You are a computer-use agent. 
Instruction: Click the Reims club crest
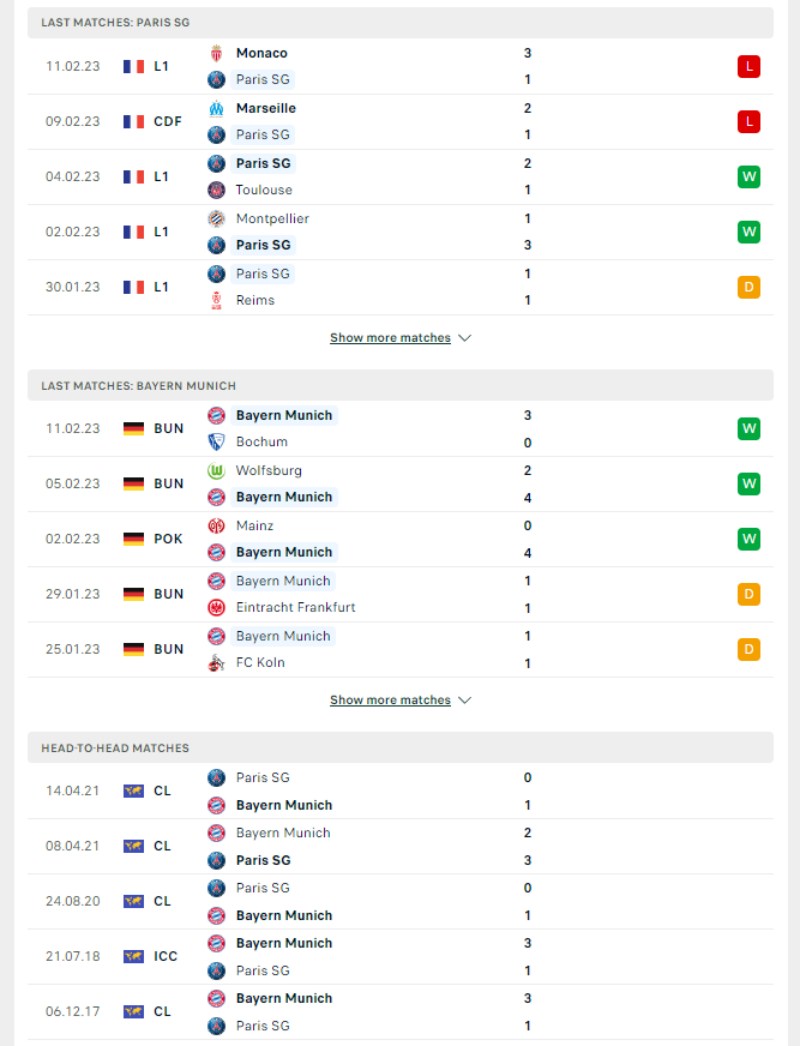(x=216, y=300)
